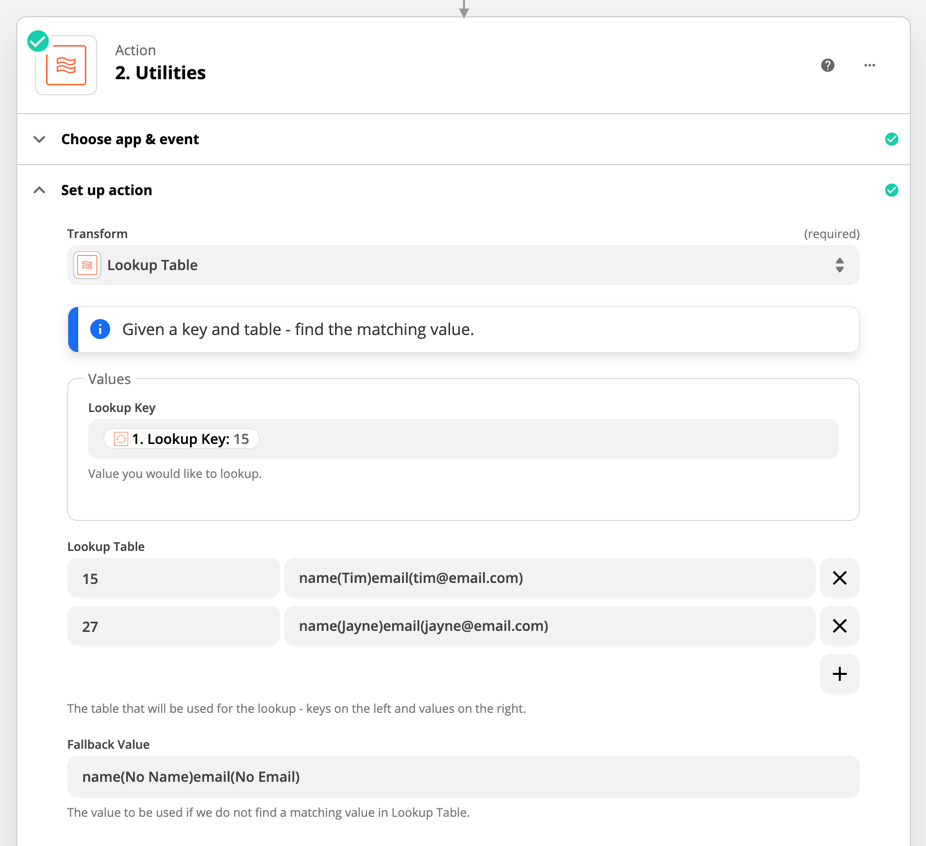Click the green check next to Choose app & event
926x846 pixels.
pos(891,139)
